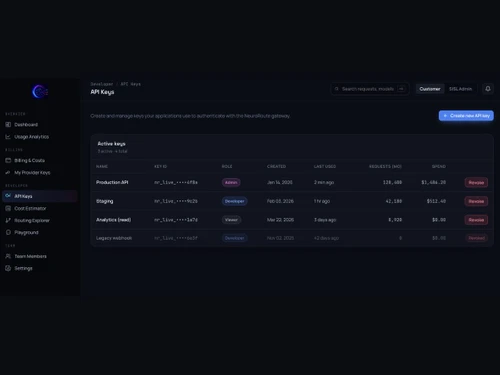Switch to the Admin view toggle
The width and height of the screenshot is (500, 375).
pos(460,89)
